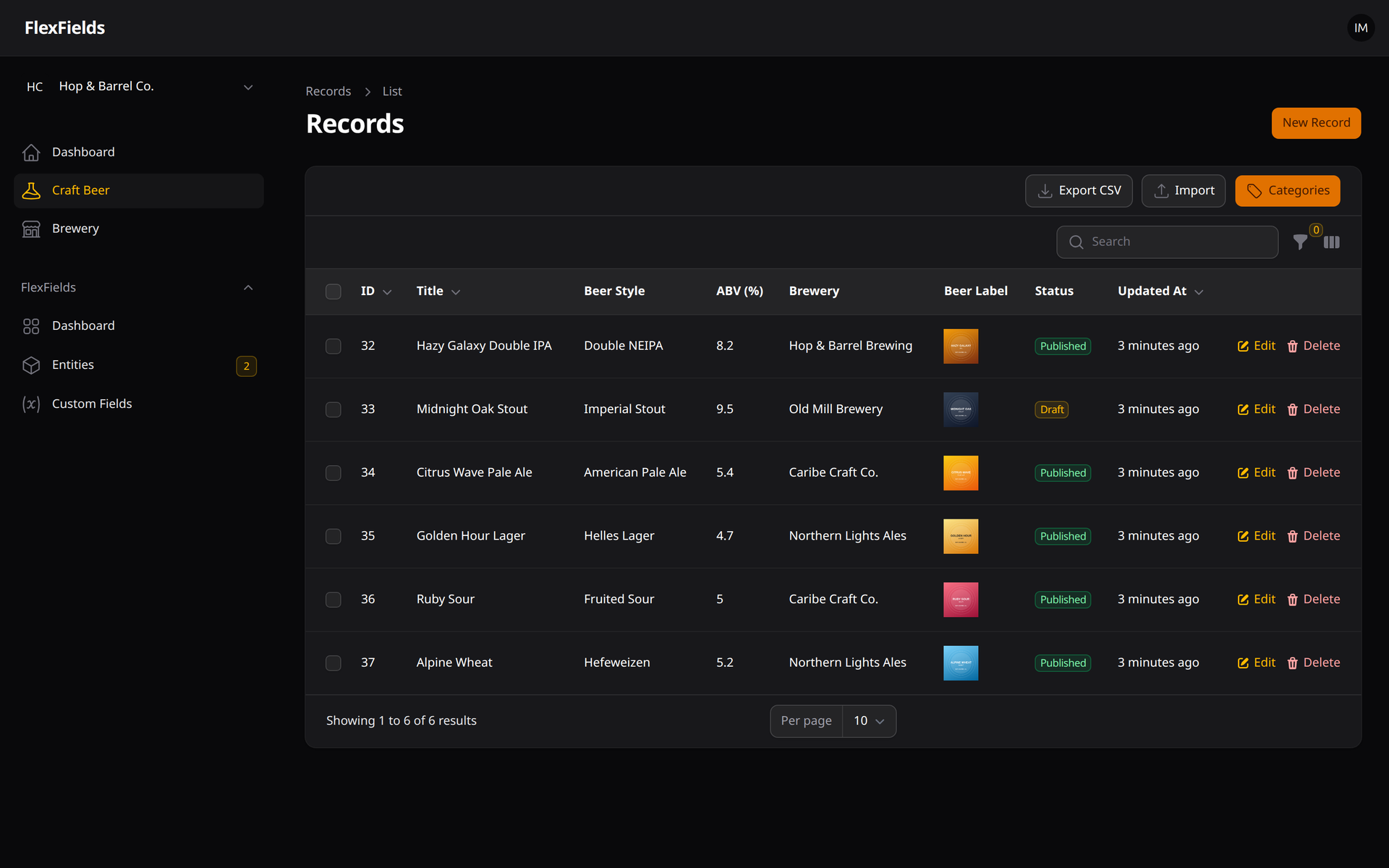This screenshot has height=868, width=1389.
Task: Click the upload icon in Import
Action: (x=1161, y=191)
